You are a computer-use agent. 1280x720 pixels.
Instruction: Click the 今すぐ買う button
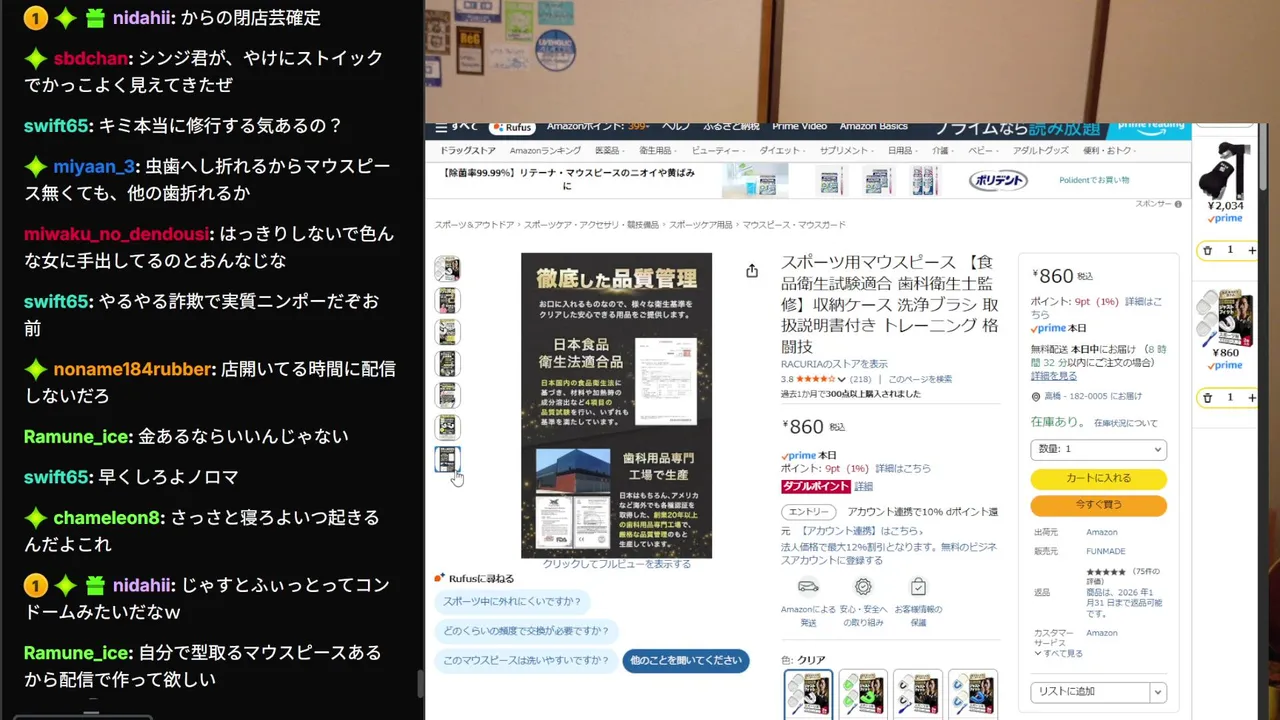[1098, 505]
